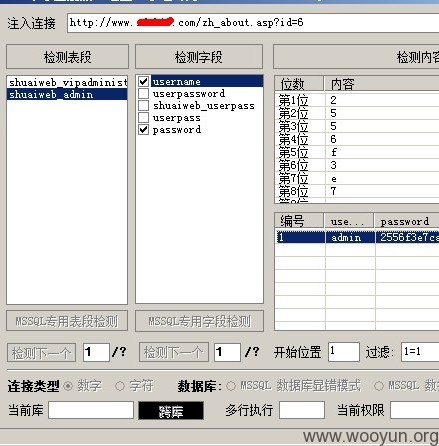
Task: Click 检测下一个 button below the table list
Action: (x=41, y=353)
